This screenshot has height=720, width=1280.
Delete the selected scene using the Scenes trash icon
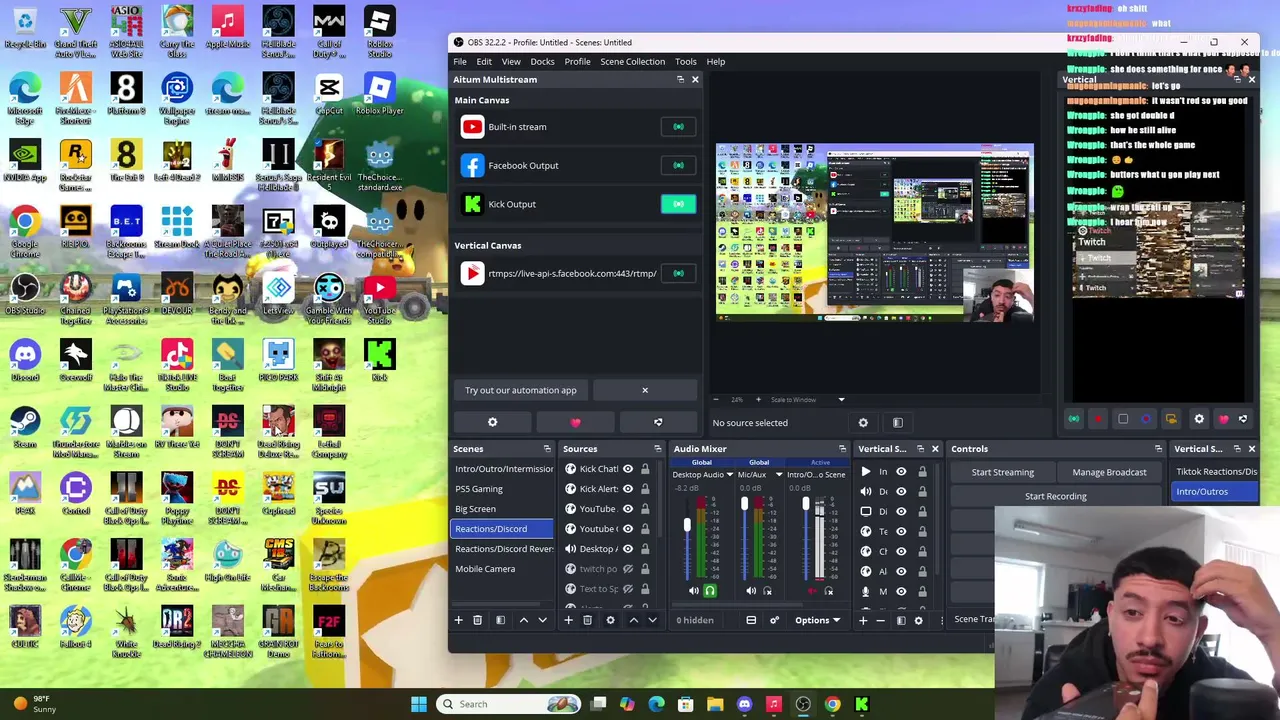coord(477,620)
